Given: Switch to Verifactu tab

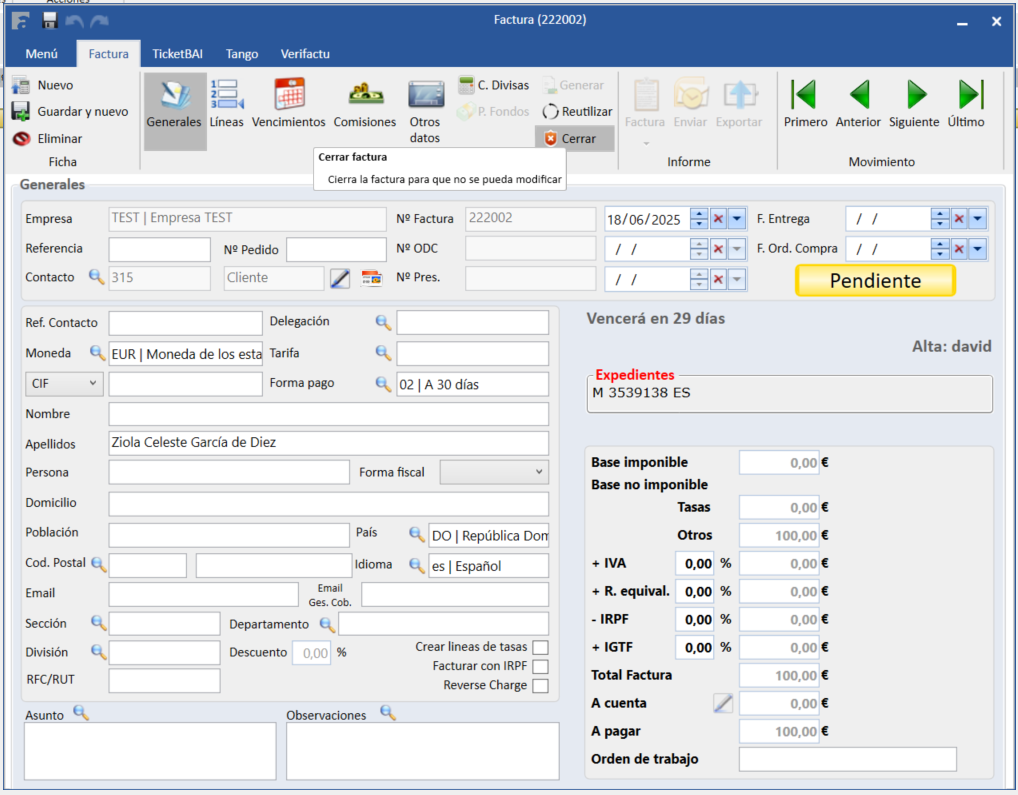Looking at the screenshot, I should [305, 54].
